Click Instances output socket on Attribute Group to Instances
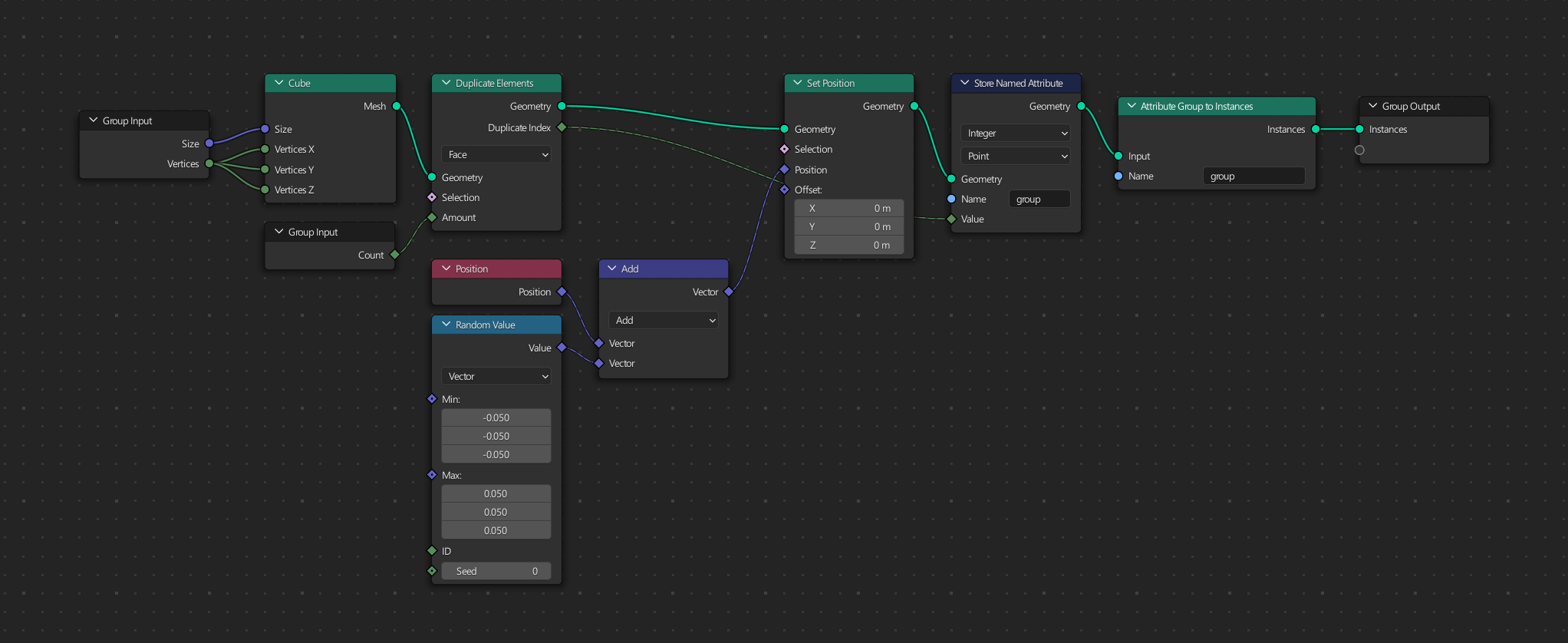 (1316, 129)
